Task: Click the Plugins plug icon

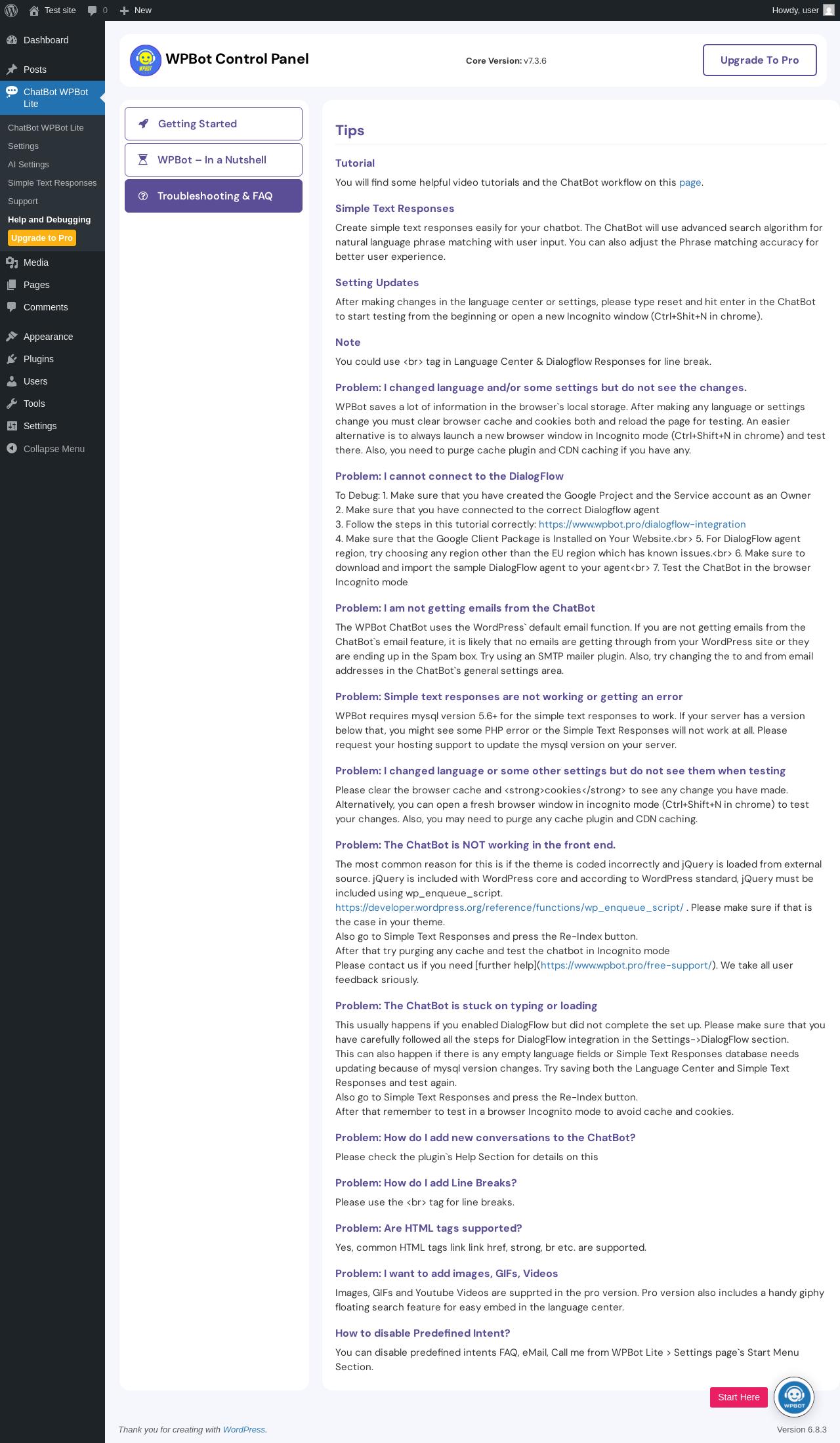Action: [12, 359]
